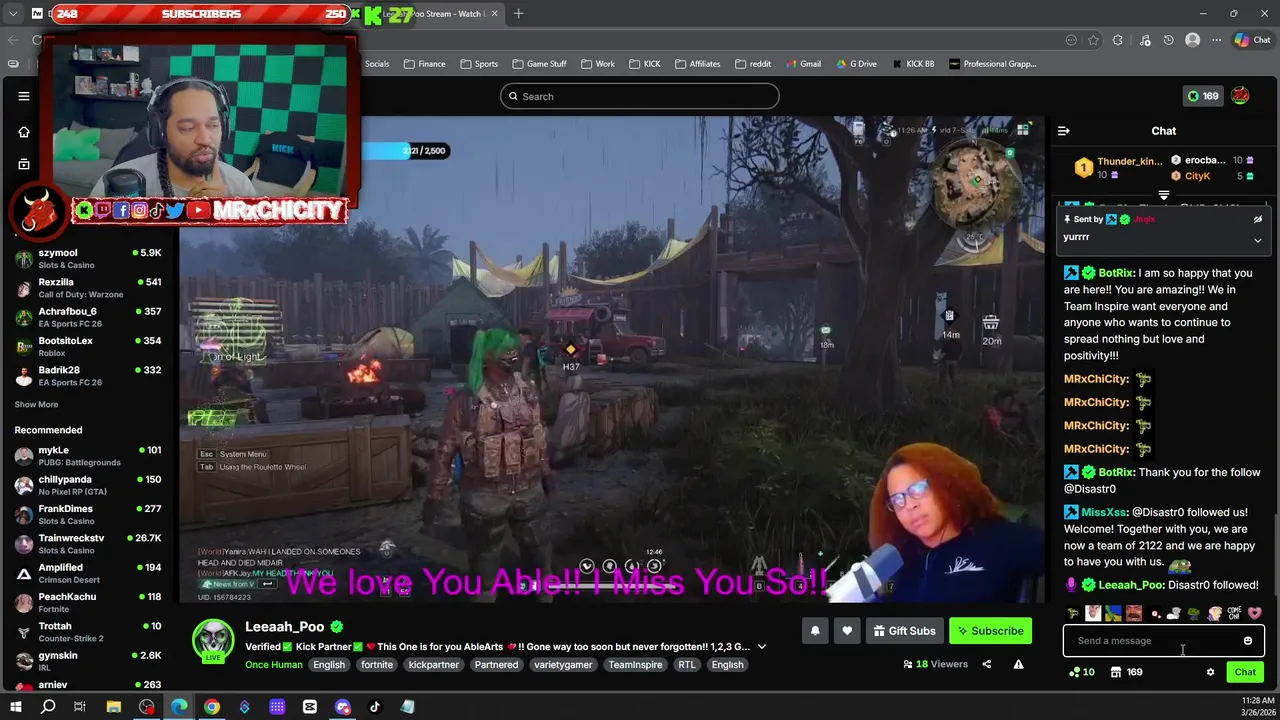Click the share icon next to Viewers

986,664
